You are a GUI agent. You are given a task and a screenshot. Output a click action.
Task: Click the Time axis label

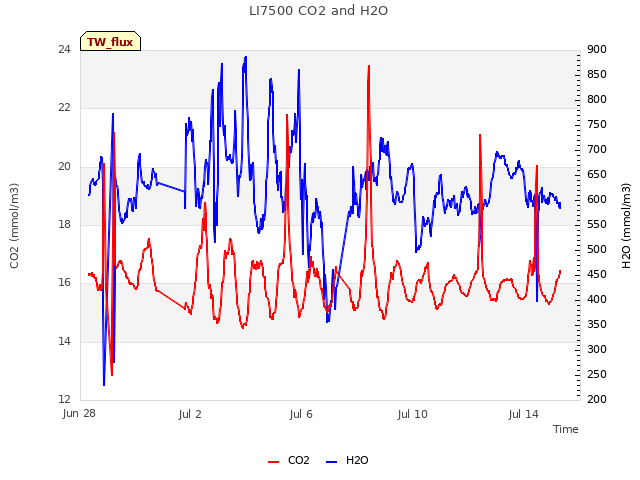565,429
